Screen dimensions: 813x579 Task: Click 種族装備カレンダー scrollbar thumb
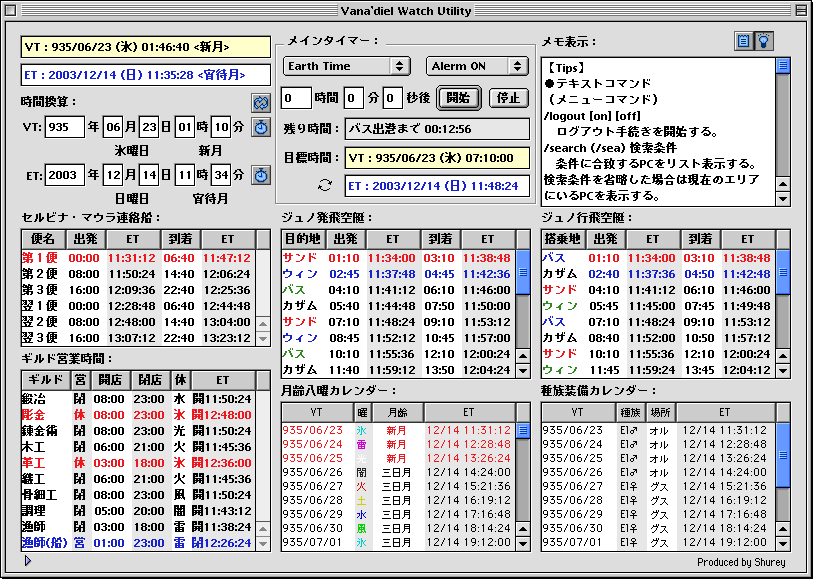point(783,455)
